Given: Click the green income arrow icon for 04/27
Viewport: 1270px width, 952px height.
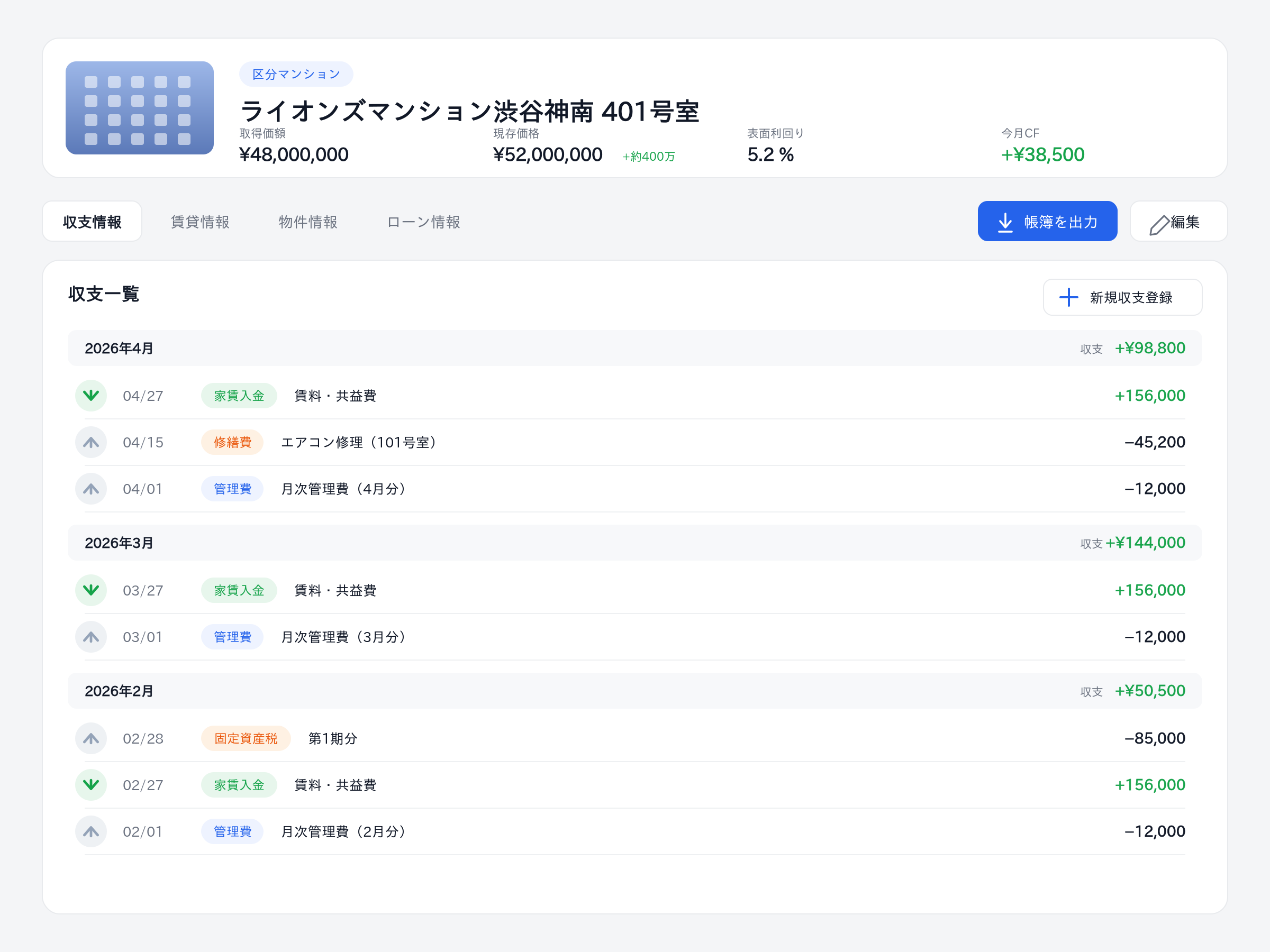Looking at the screenshot, I should 90,396.
